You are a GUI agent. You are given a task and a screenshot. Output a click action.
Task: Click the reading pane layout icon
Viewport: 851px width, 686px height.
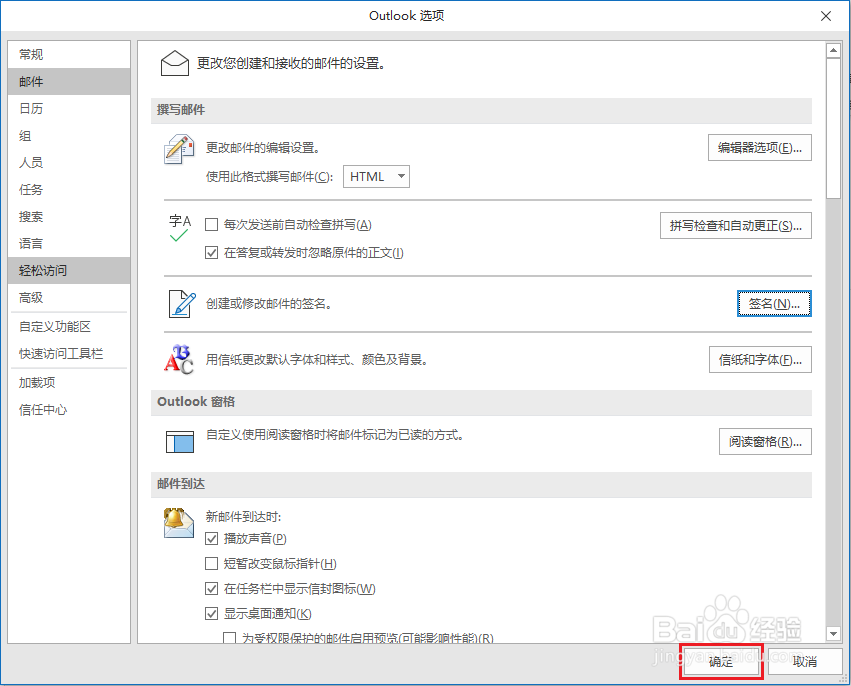click(180, 442)
